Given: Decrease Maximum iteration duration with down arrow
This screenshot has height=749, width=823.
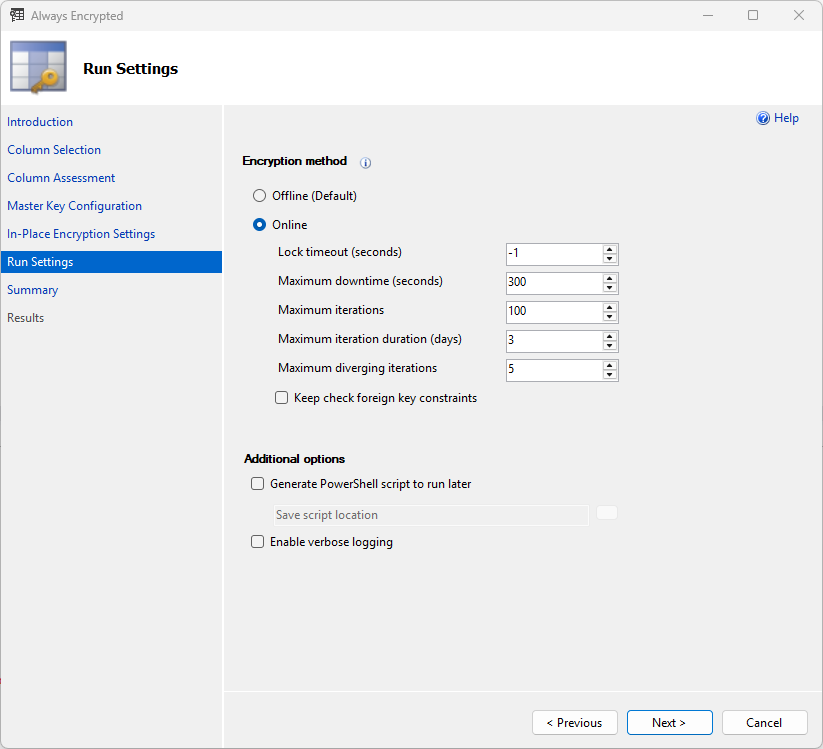Looking at the screenshot, I should (609, 345).
